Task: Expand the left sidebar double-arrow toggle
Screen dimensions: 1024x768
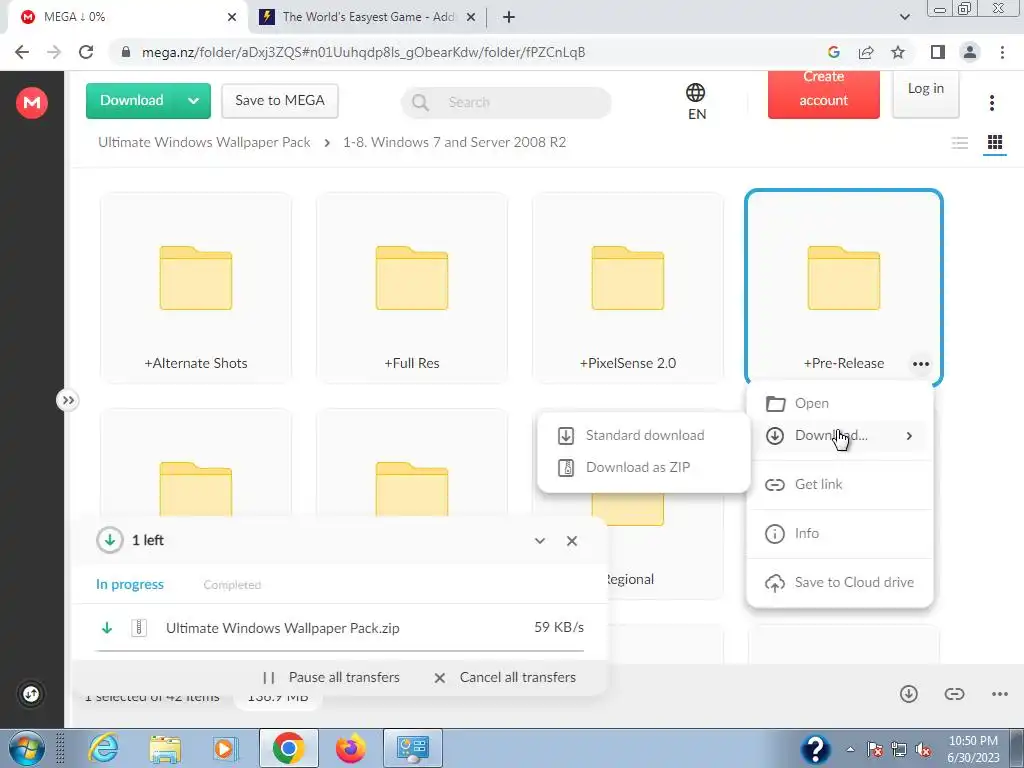Action: pyautogui.click(x=68, y=400)
